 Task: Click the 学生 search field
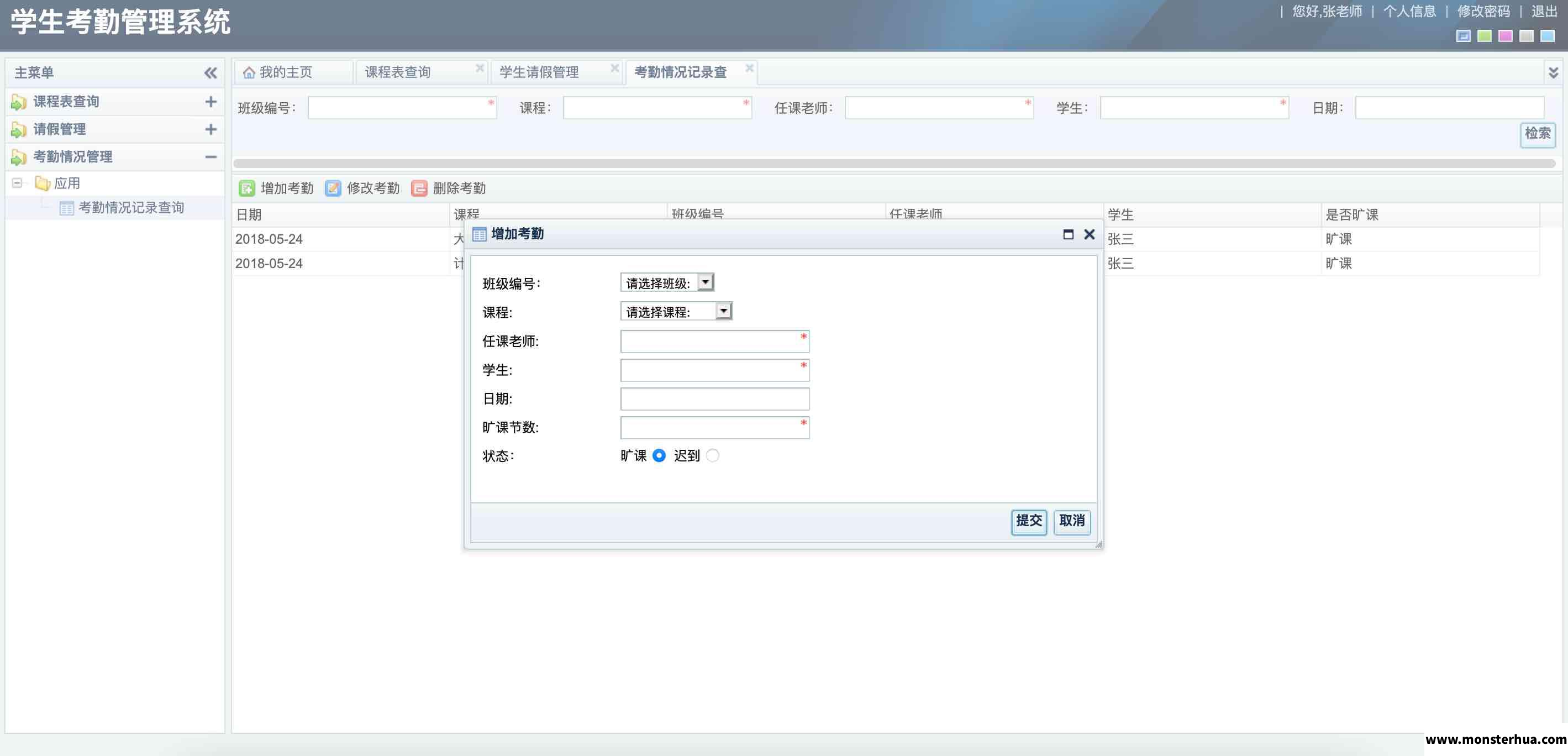(1195, 108)
